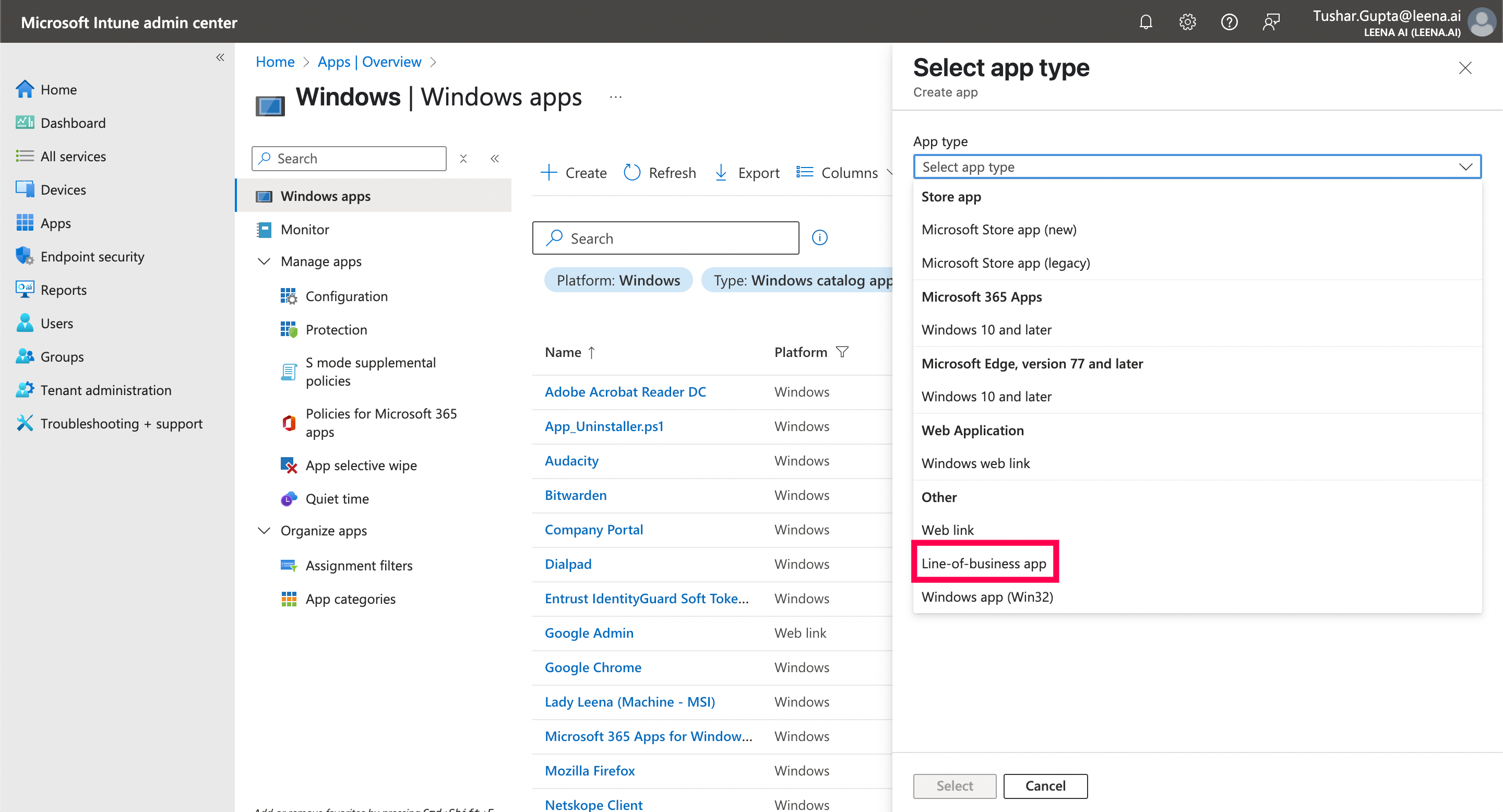
Task: Collapse the Manage apps section
Action: (x=264, y=261)
